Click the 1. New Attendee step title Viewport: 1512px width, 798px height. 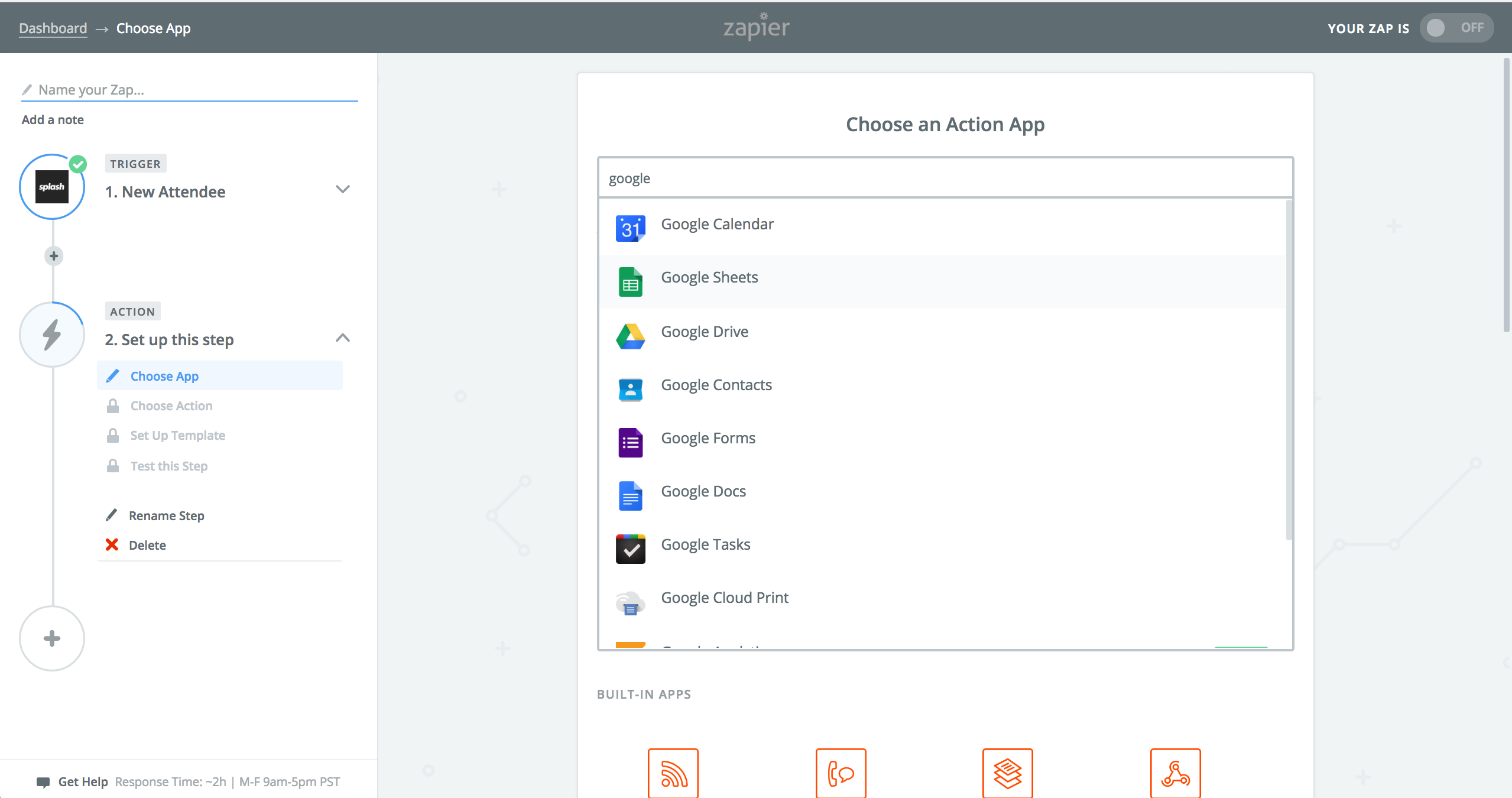pyautogui.click(x=165, y=192)
